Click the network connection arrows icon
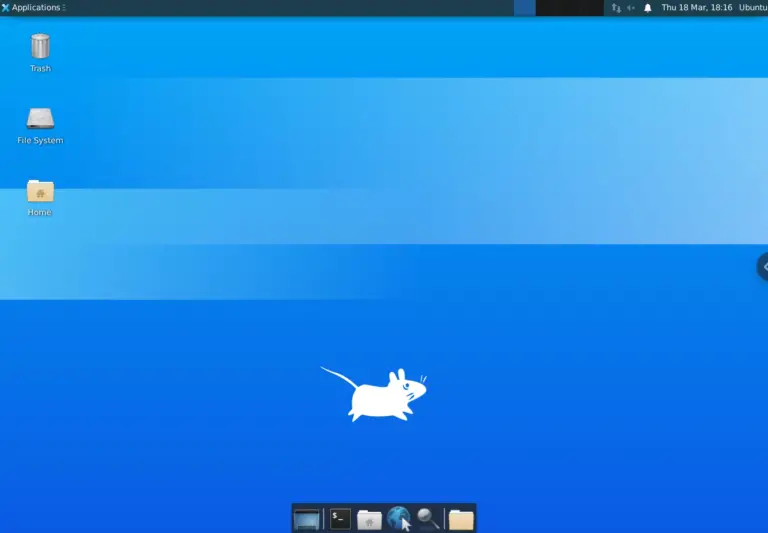 tap(616, 7)
